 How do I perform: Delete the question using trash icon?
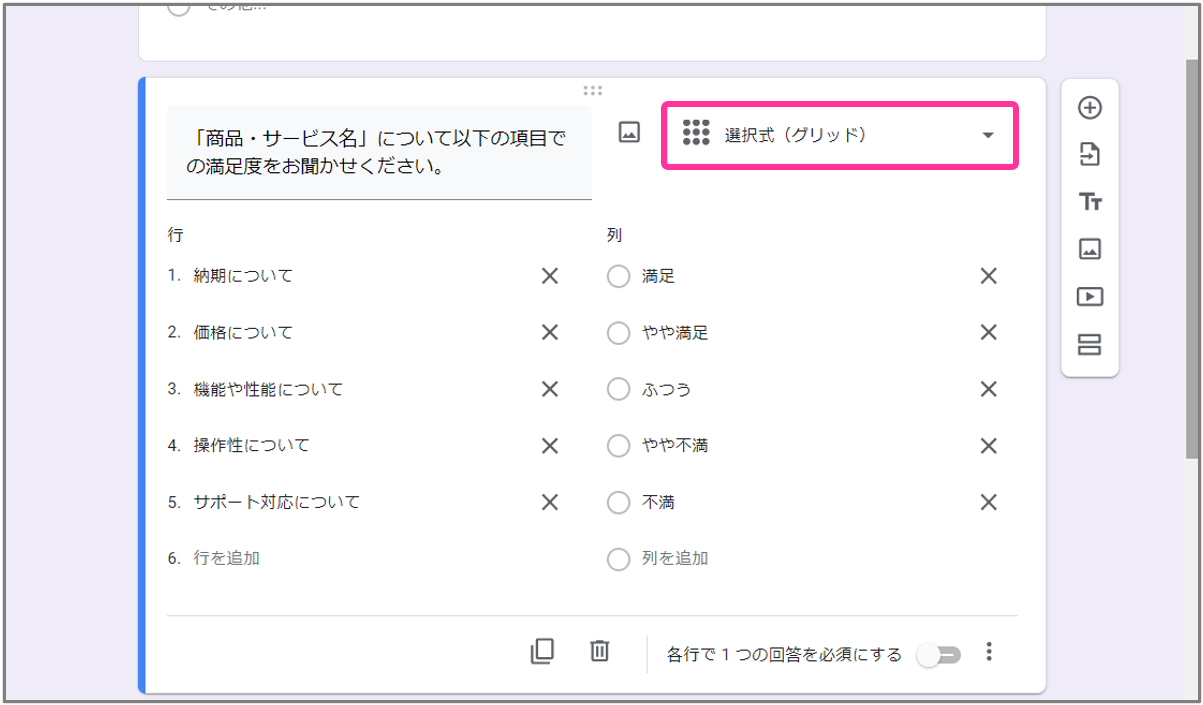point(599,652)
